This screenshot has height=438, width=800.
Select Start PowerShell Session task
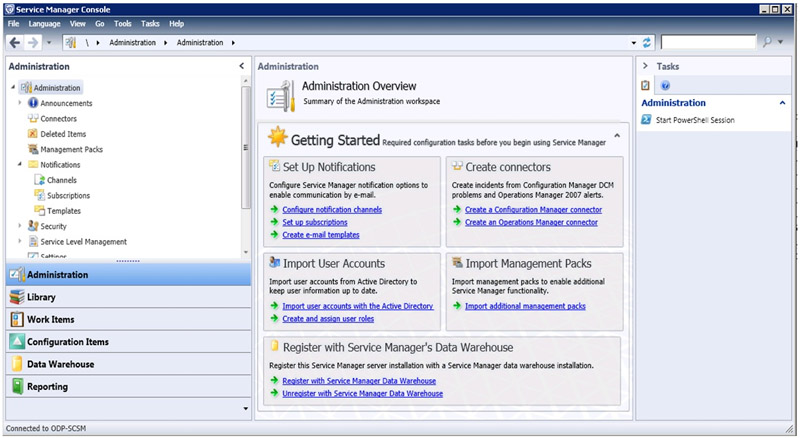click(x=695, y=120)
